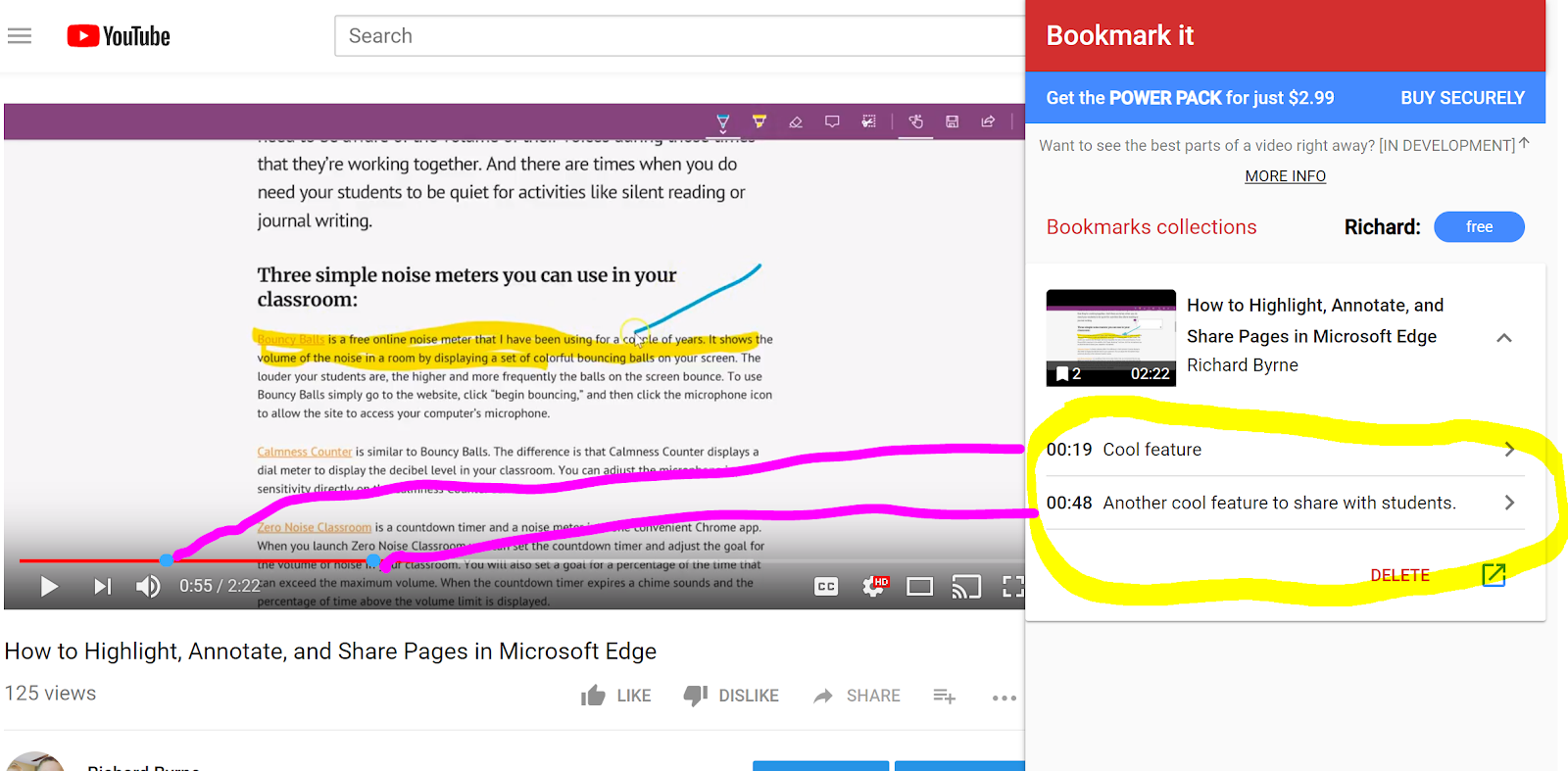The image size is (1568, 771).
Task: Click Richard Byrne author name in panel
Action: (x=1242, y=365)
